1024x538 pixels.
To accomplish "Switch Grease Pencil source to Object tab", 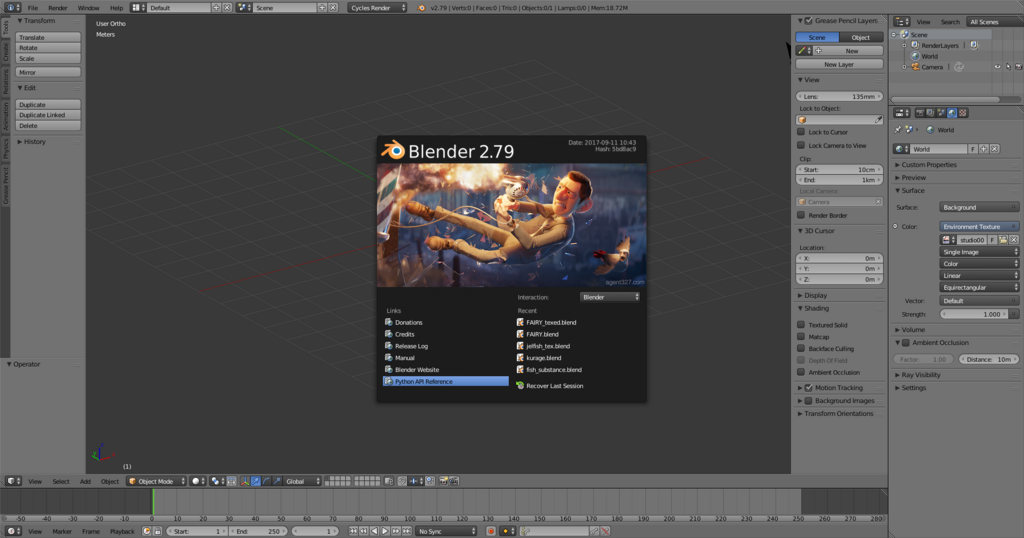I will (x=861, y=37).
